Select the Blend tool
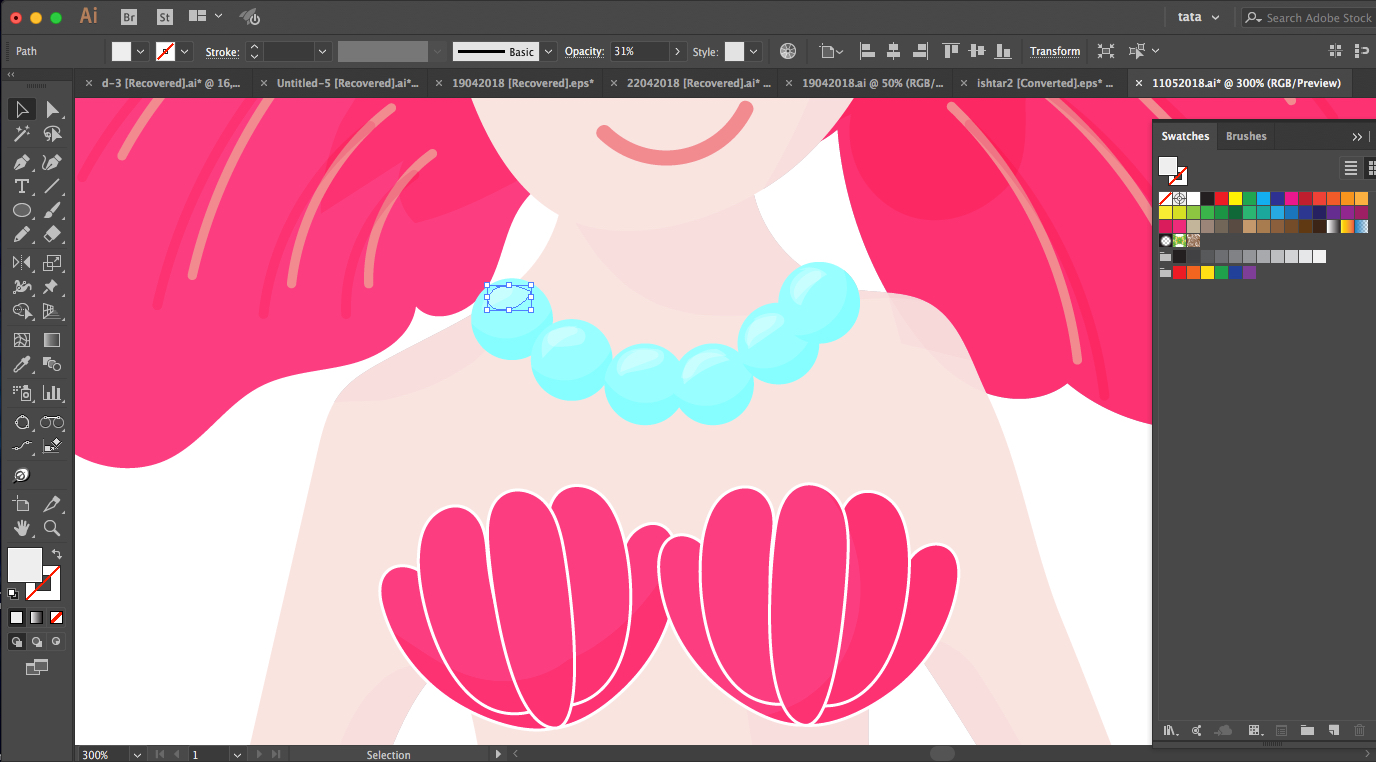This screenshot has height=762, width=1376. pyautogui.click(x=53, y=365)
